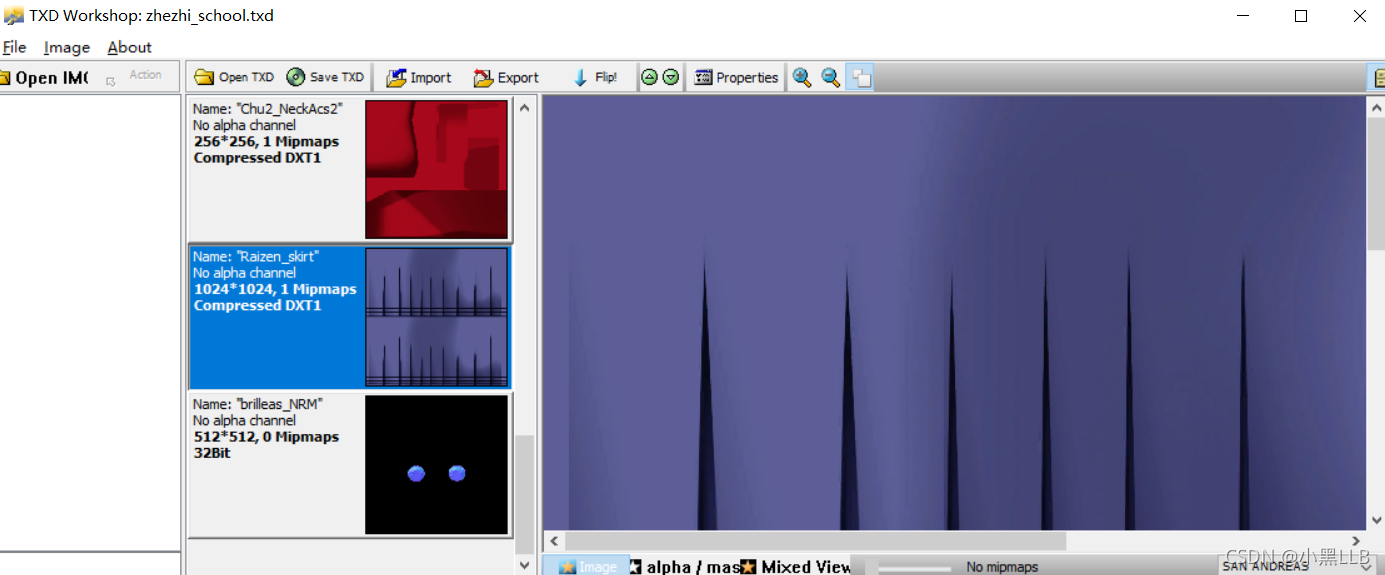Switch to the alpha / mask tab

685,567
